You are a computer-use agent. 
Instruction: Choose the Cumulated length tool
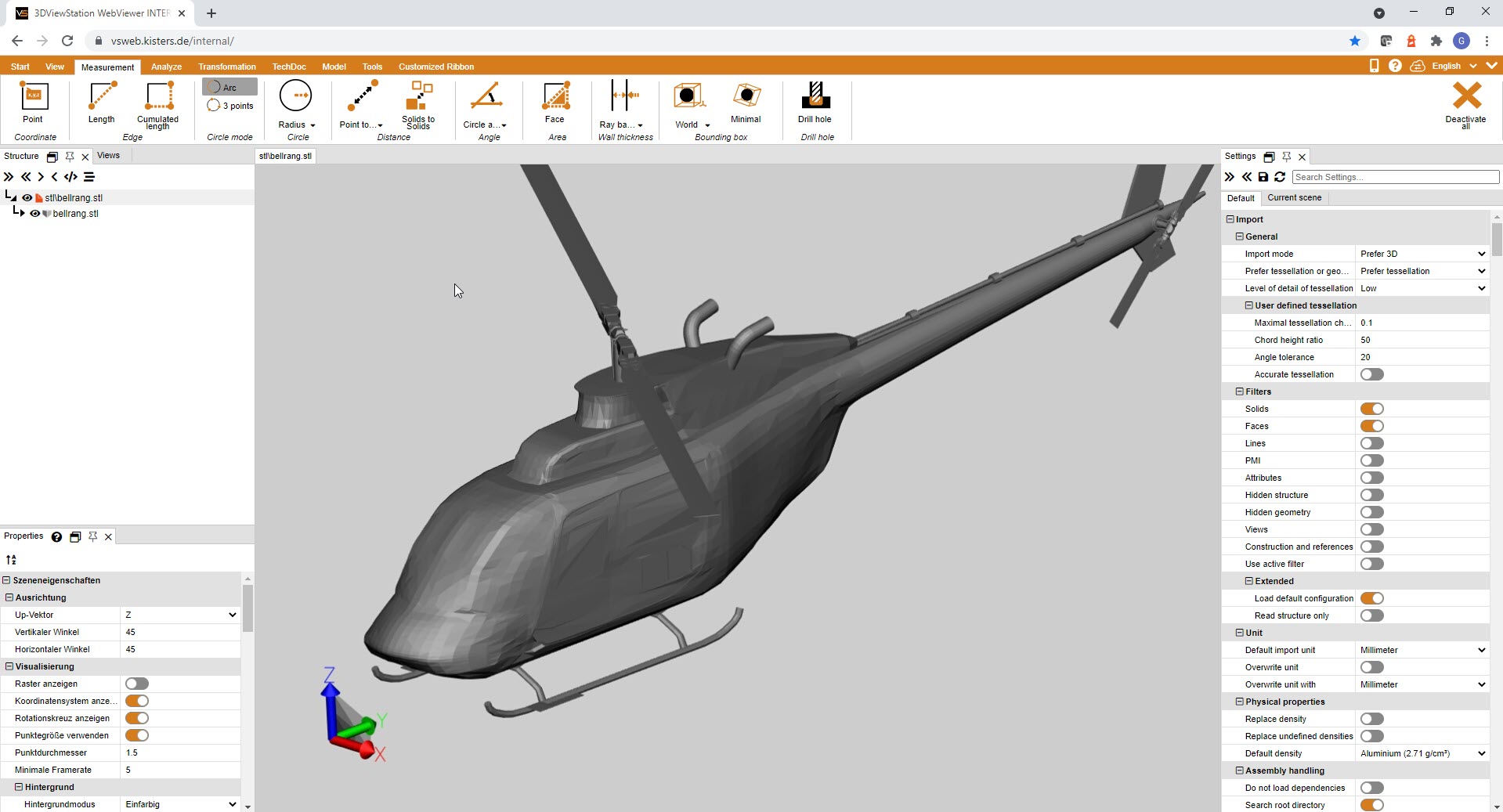157,104
